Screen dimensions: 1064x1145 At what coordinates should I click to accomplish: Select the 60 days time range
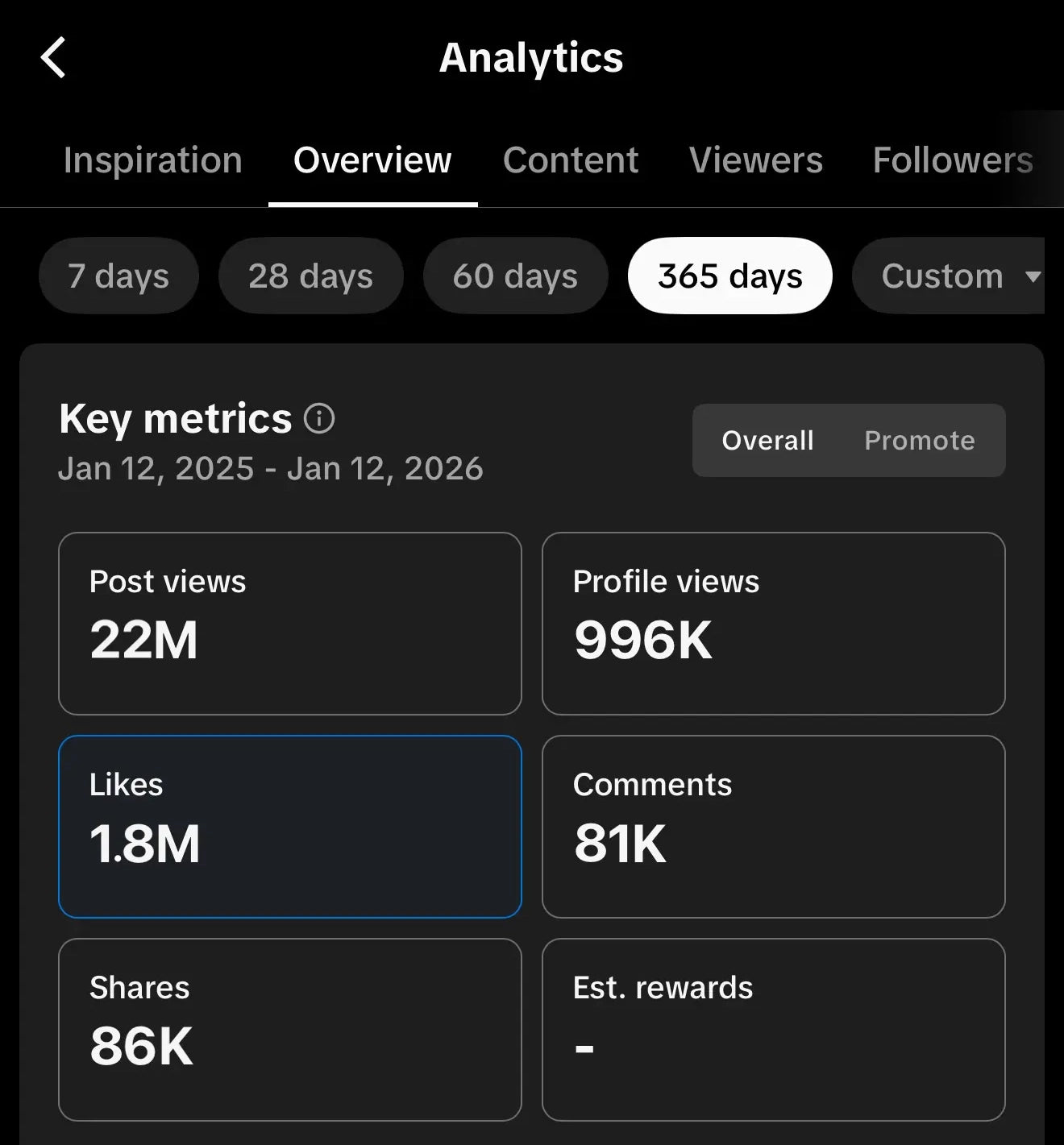click(x=515, y=276)
